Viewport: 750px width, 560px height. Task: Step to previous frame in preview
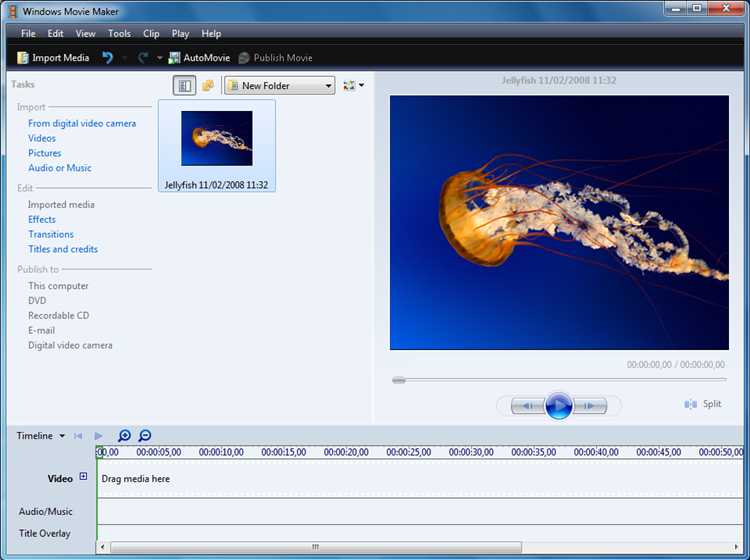(528, 406)
